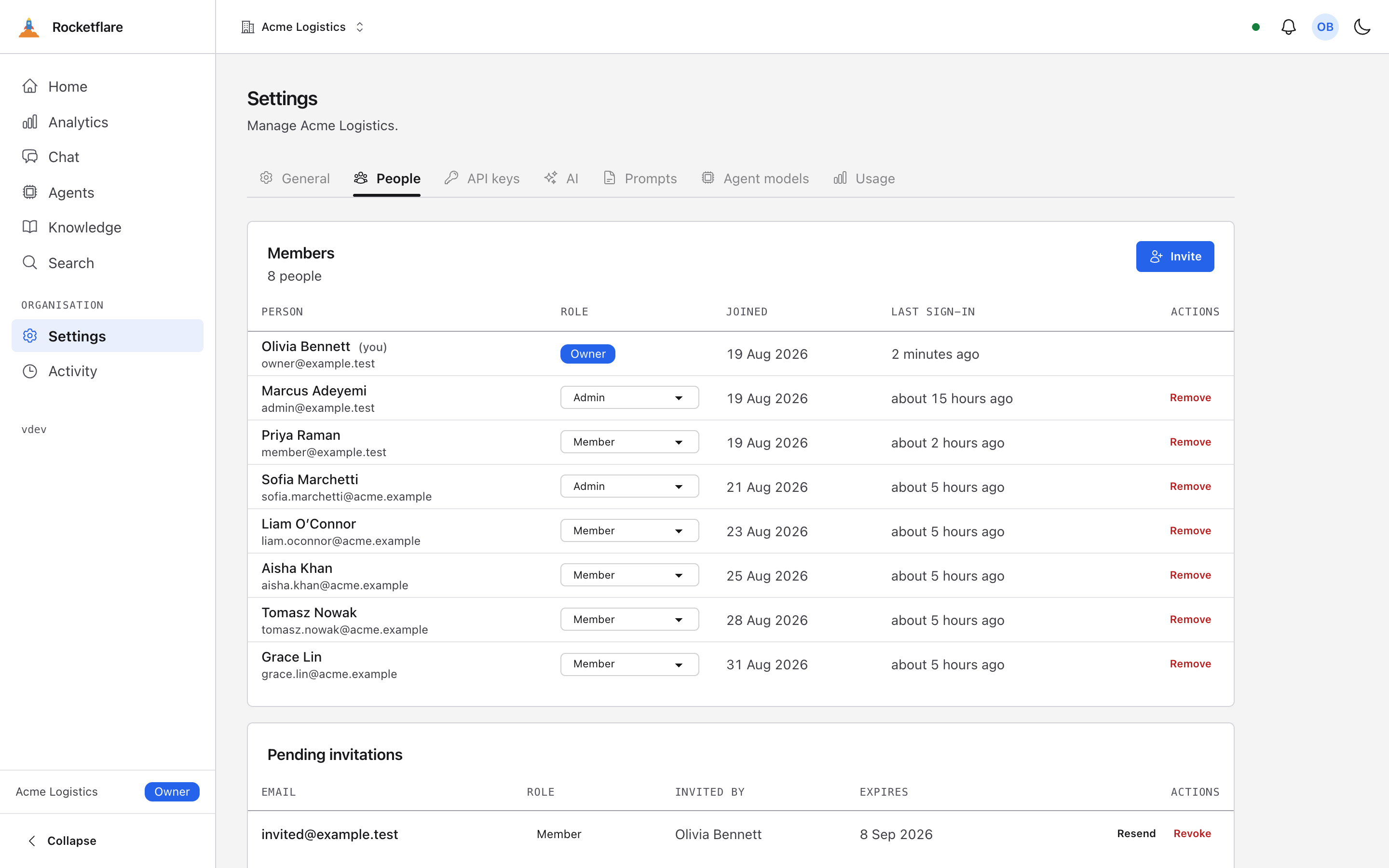Click the Search magnifier icon
The image size is (1389, 868).
(30, 262)
